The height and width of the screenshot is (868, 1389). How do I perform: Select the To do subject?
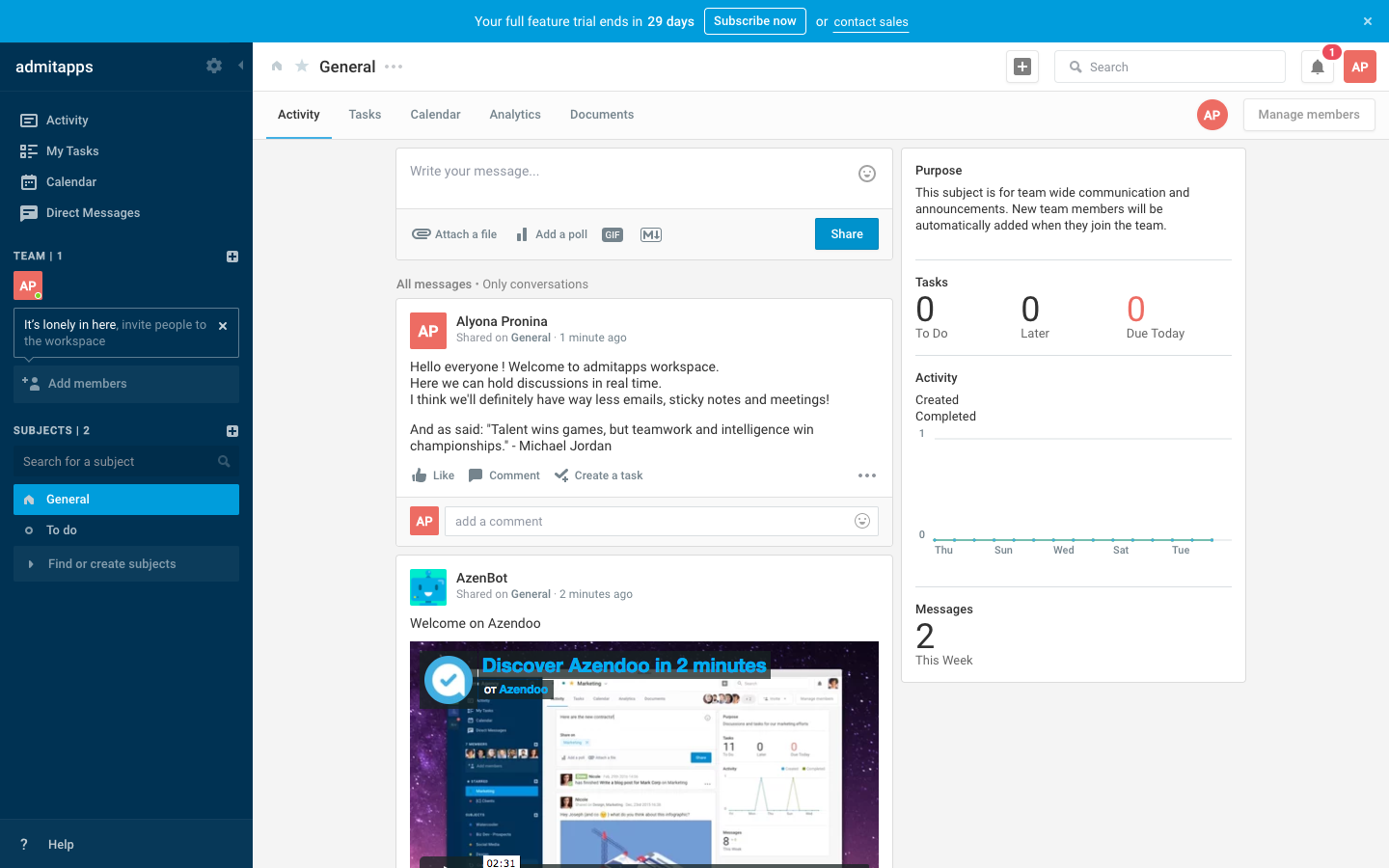coord(126,530)
